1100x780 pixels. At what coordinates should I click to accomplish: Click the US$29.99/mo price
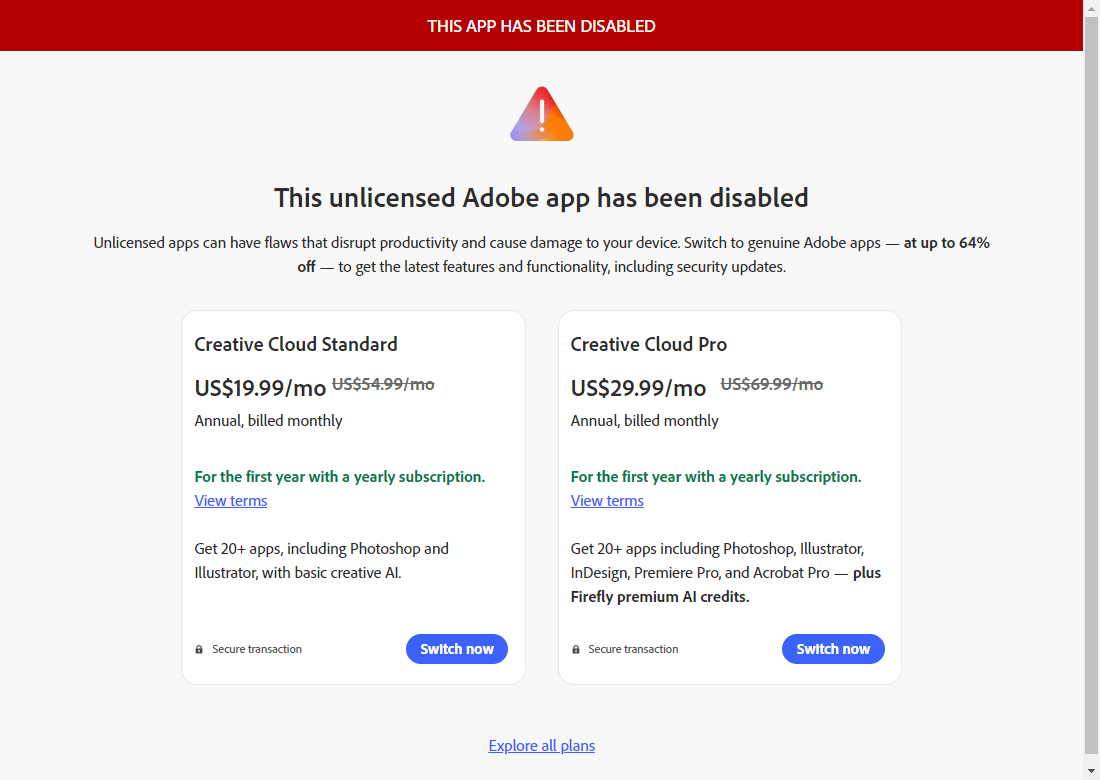[x=638, y=387]
